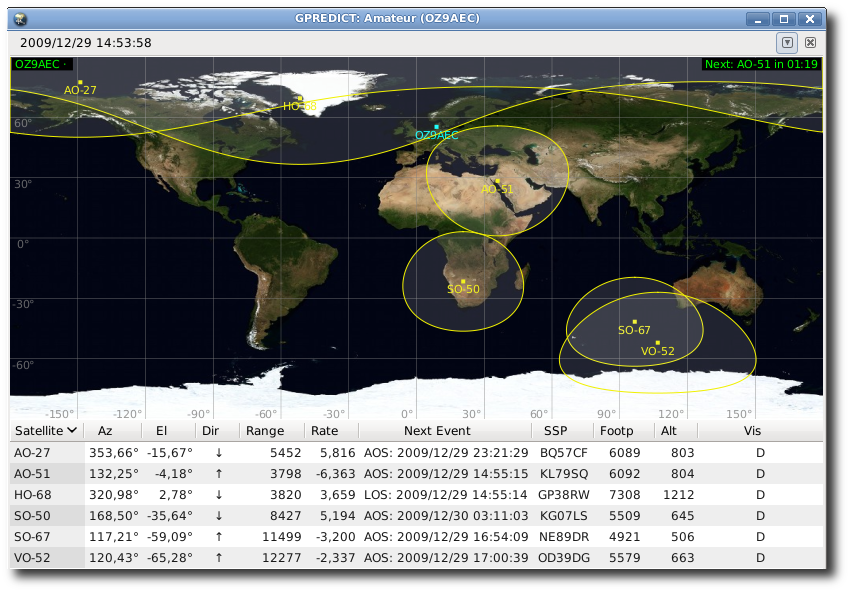850x592 pixels.
Task: Click the SO-67 satellite marker on map
Action: (635, 322)
